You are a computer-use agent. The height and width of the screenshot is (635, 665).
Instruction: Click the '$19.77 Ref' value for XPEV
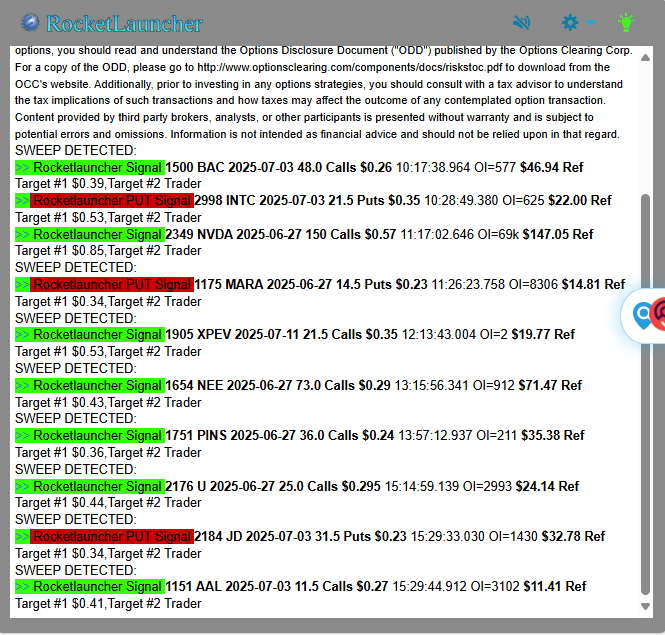click(543, 335)
